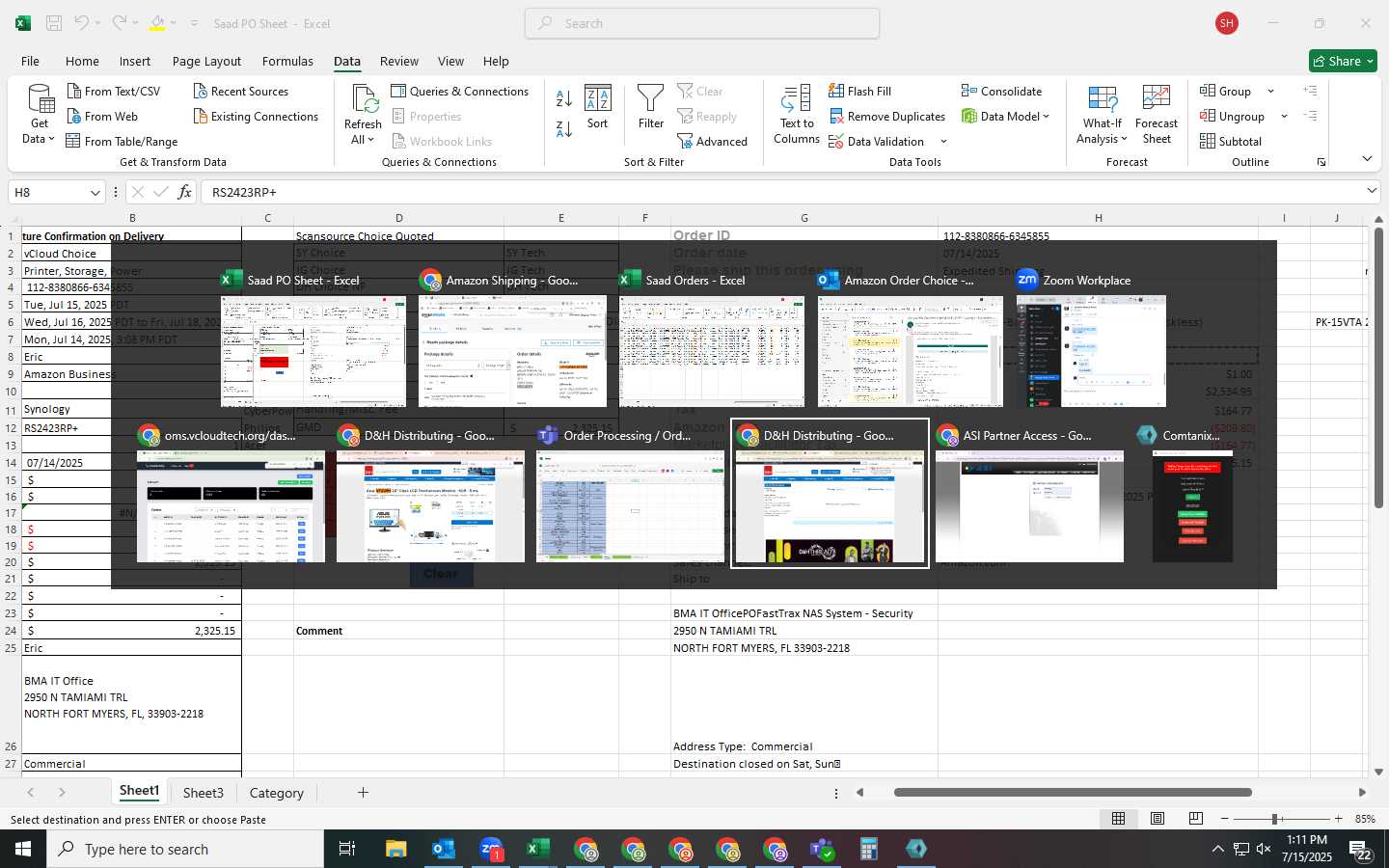Expand the formula bar
The width and height of the screenshot is (1389, 868).
1372,191
